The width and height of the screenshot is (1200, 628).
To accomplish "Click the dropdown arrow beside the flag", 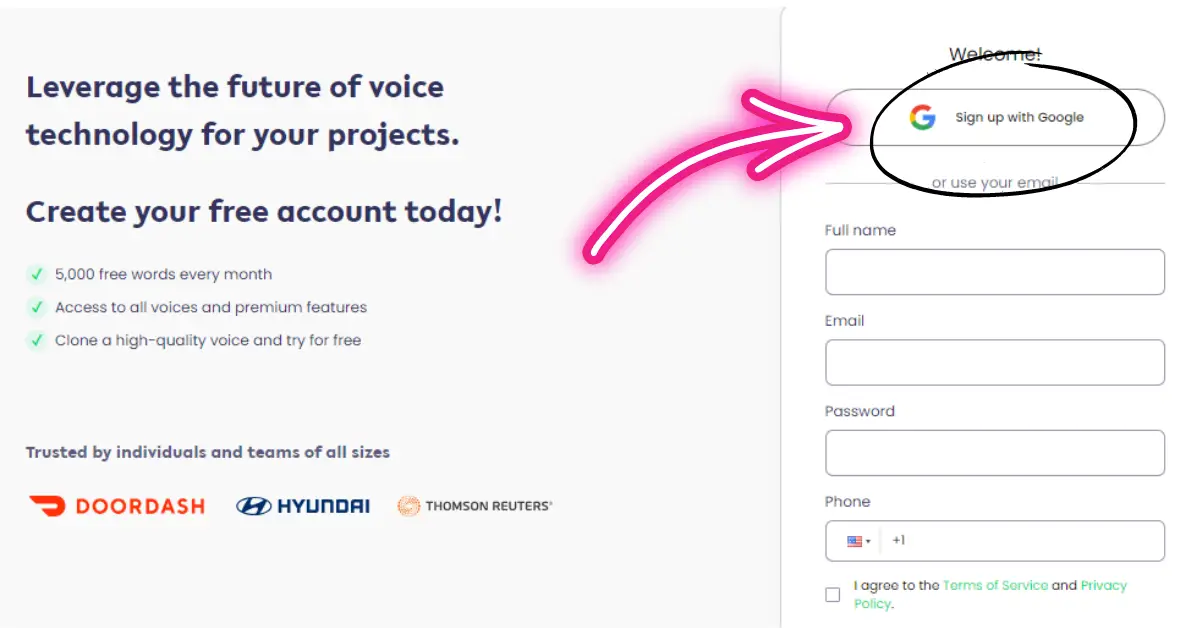I will tap(870, 540).
